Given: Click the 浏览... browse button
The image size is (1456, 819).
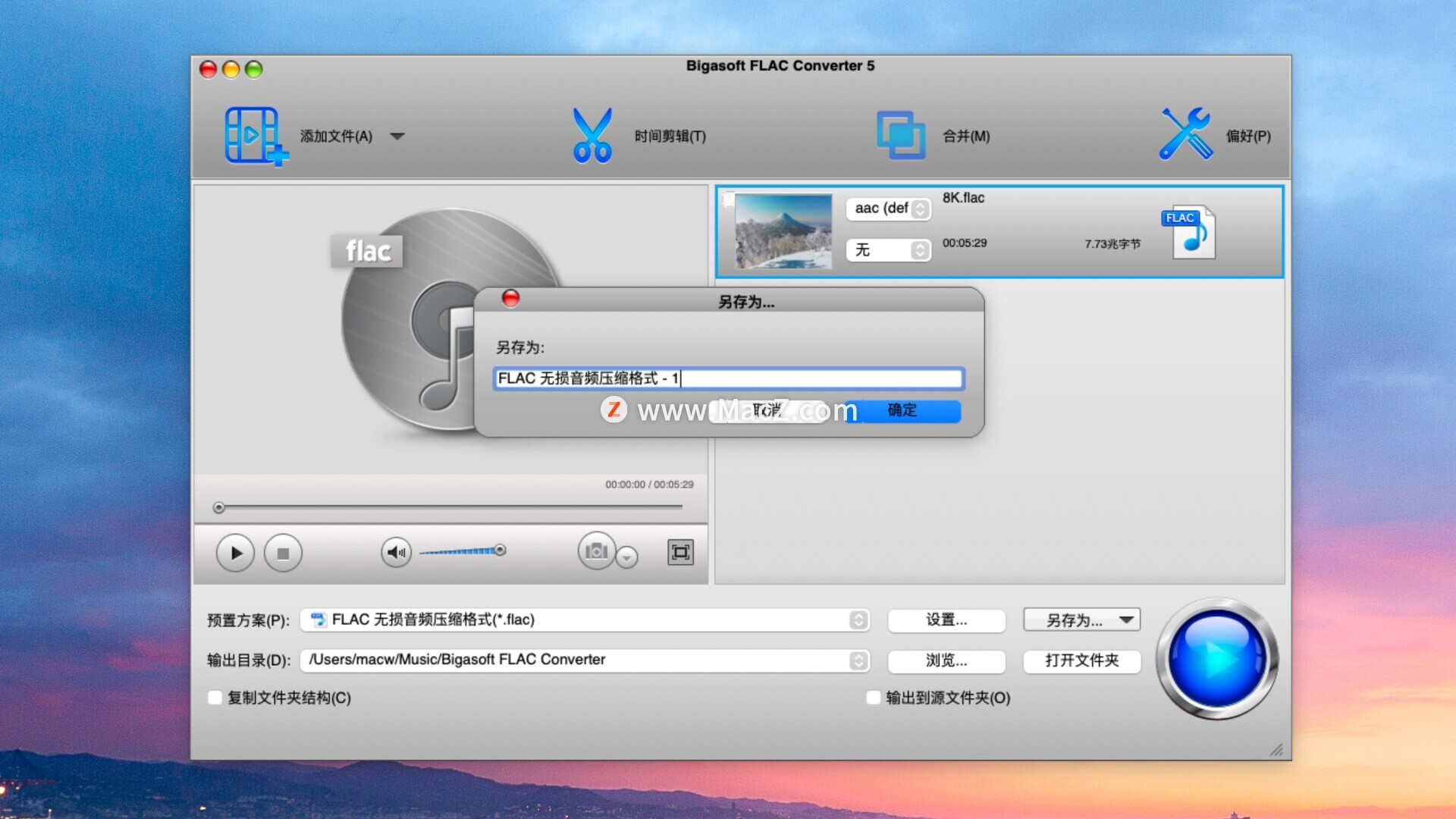Looking at the screenshot, I should tap(946, 661).
